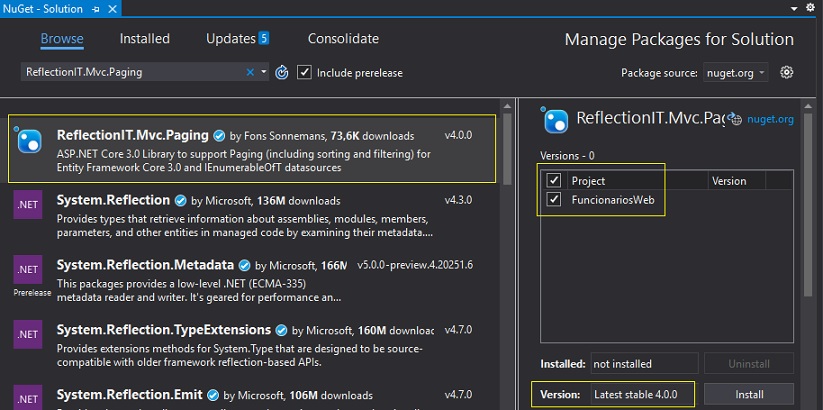Screen dimensions: 823x410
Task: Click the Install button
Action: coord(749,394)
